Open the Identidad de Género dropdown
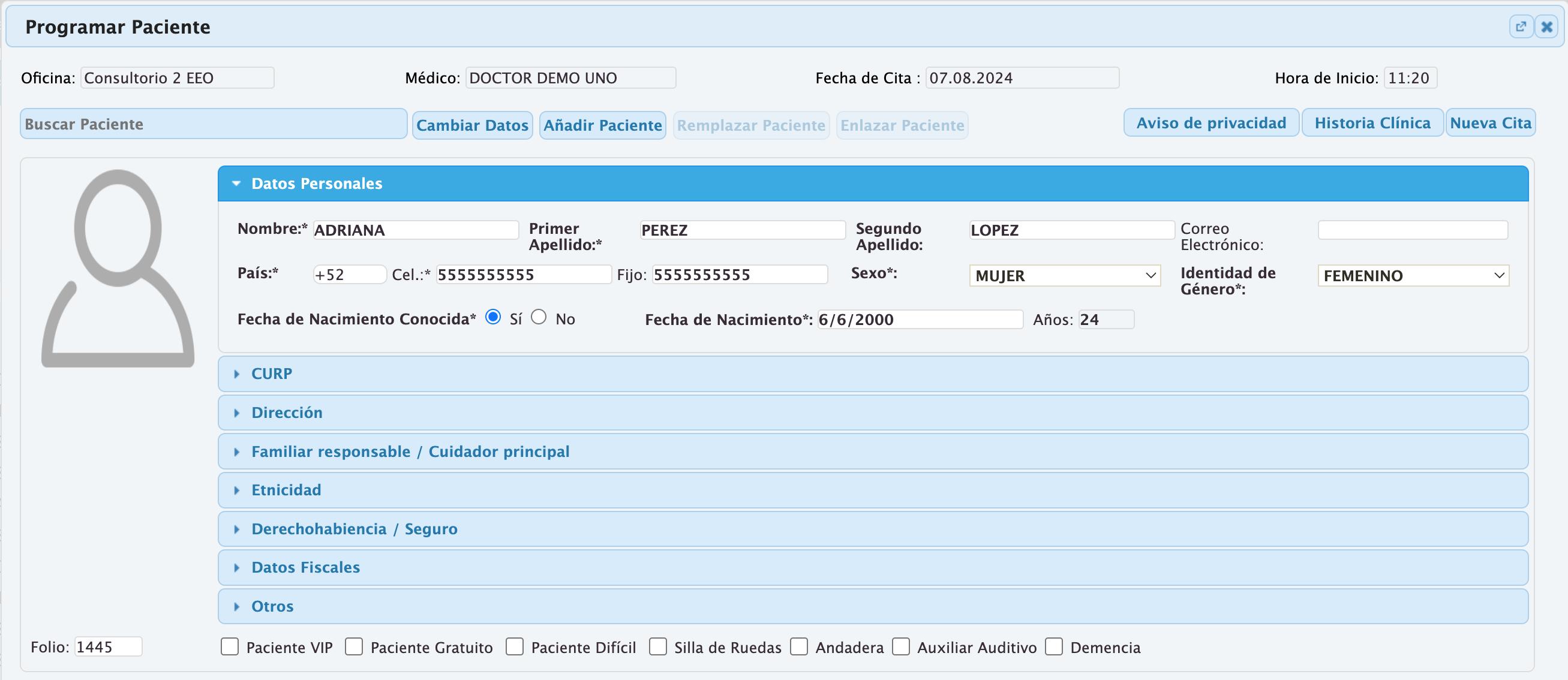1568x680 pixels. click(1413, 275)
